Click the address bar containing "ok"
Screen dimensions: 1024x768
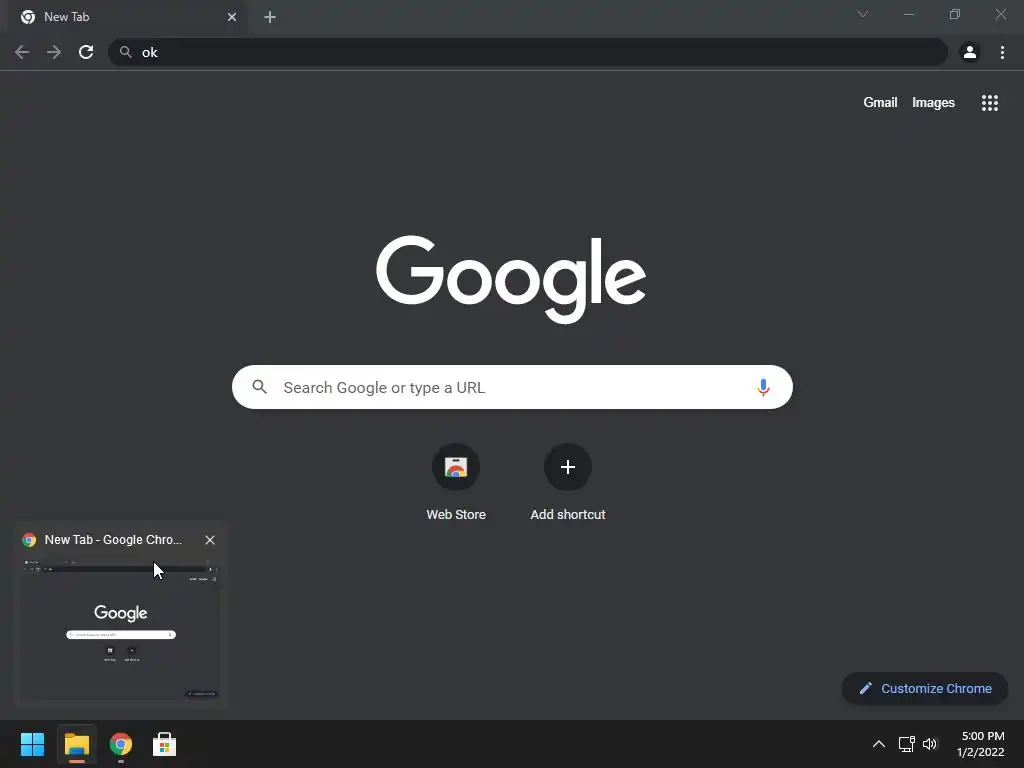(528, 52)
